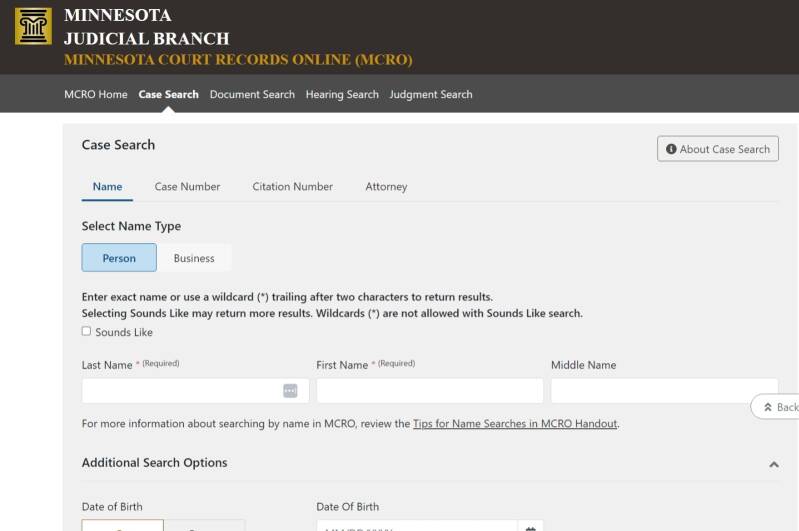The width and height of the screenshot is (799, 531).
Task: Click the Minnesota Judicial Branch pillar logo
Action: 33,26
